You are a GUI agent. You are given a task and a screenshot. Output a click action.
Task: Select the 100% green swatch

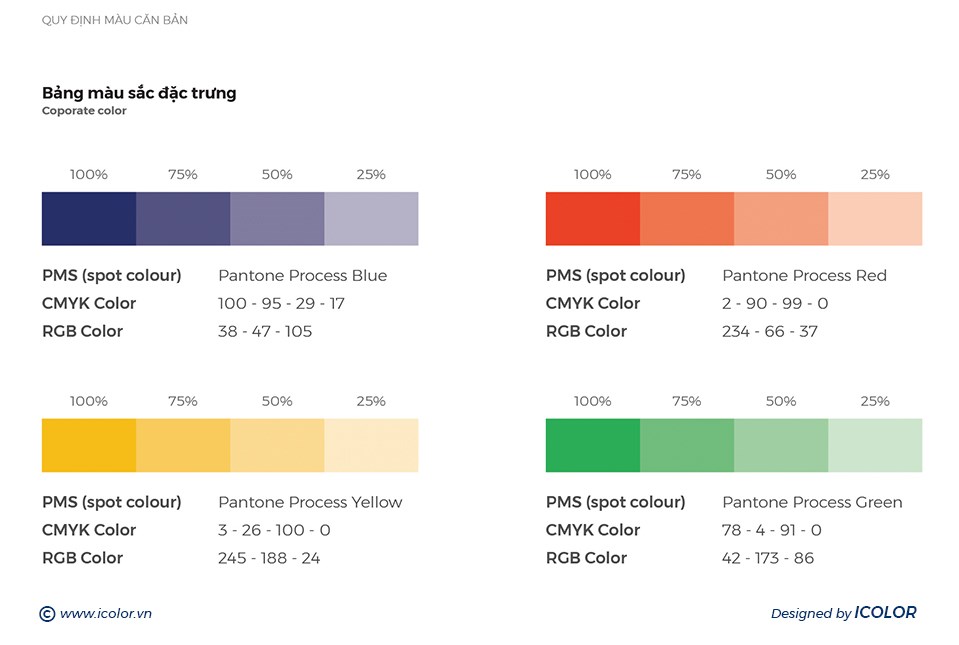(592, 445)
